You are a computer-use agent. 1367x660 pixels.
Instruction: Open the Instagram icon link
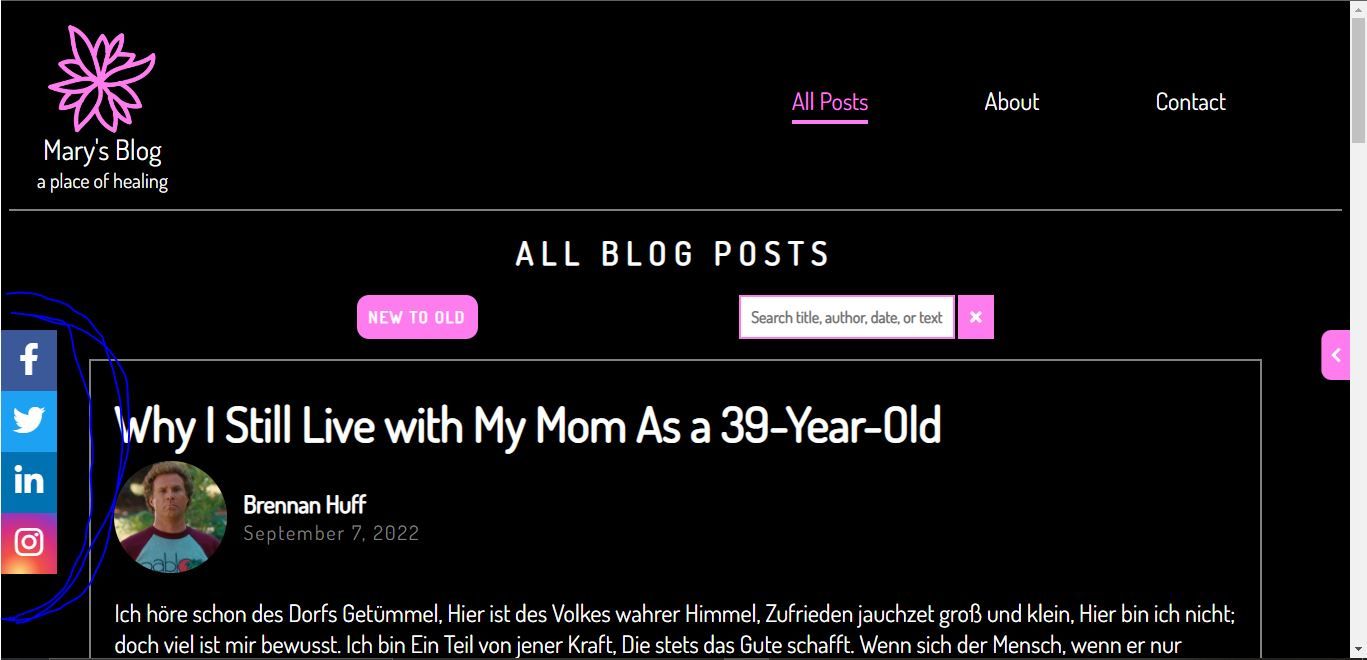pos(28,543)
